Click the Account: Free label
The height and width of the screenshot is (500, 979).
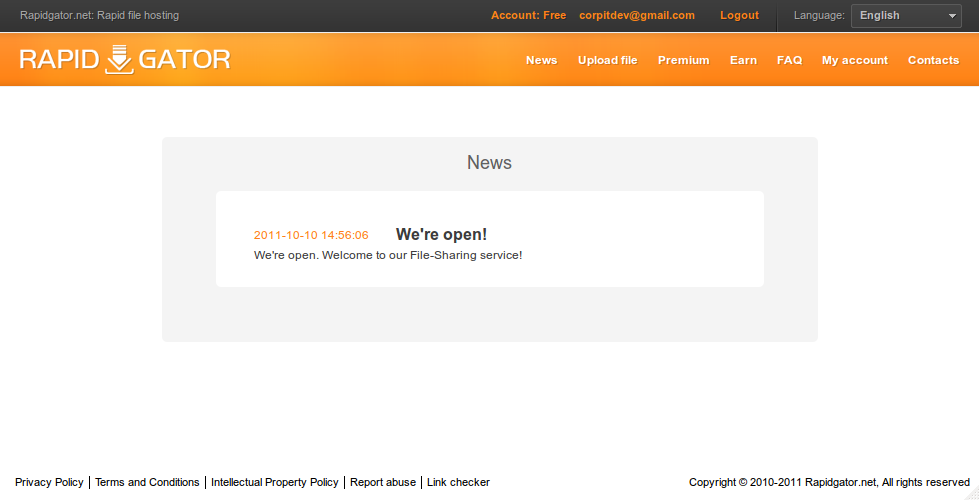tap(528, 16)
